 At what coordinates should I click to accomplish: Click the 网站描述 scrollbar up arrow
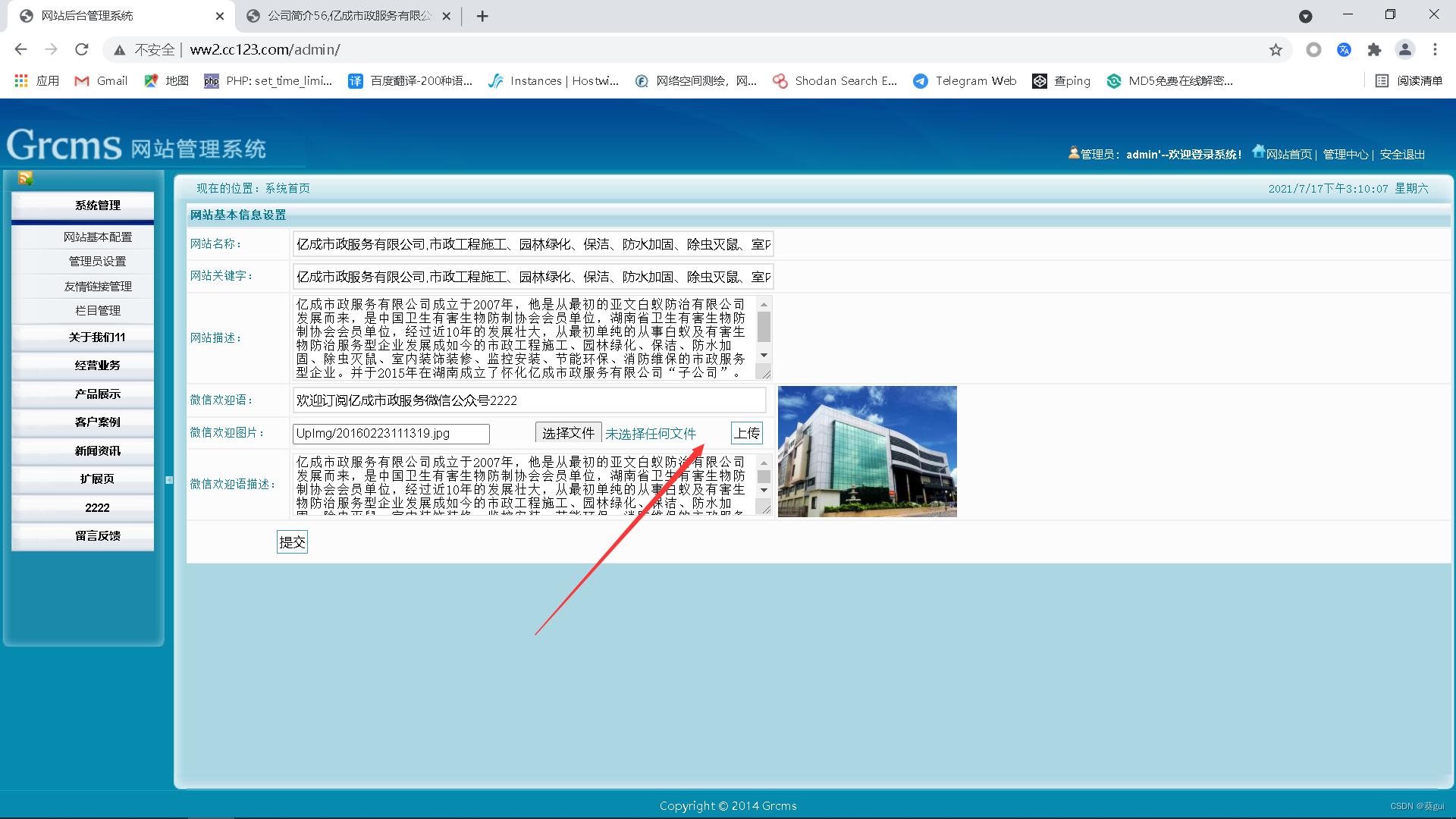pos(764,304)
